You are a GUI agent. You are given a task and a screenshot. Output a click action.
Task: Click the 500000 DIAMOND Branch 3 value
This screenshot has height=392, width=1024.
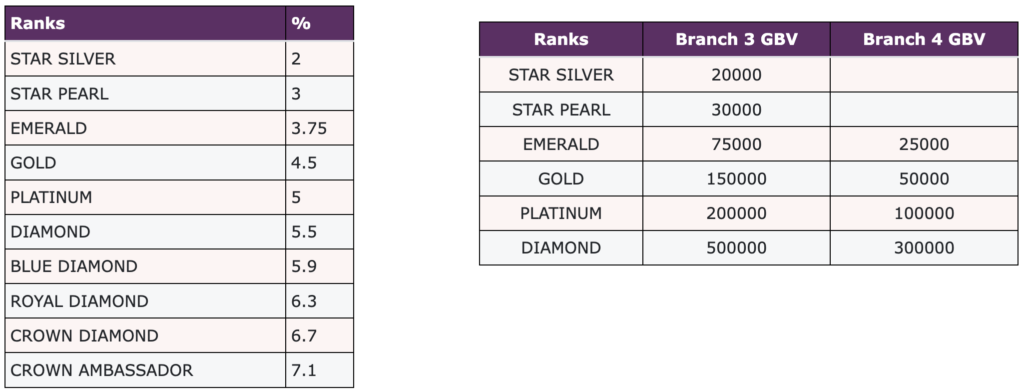point(736,248)
